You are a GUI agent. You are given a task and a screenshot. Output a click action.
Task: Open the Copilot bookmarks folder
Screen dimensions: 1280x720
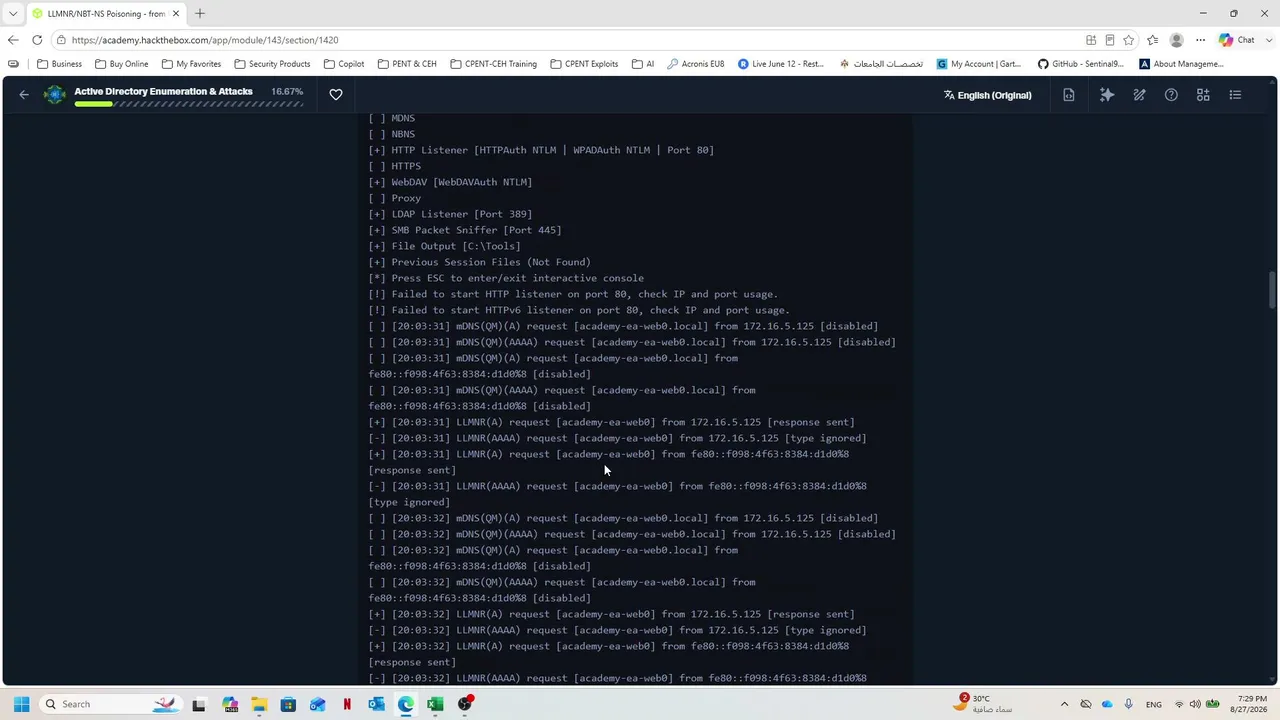pyautogui.click(x=344, y=64)
